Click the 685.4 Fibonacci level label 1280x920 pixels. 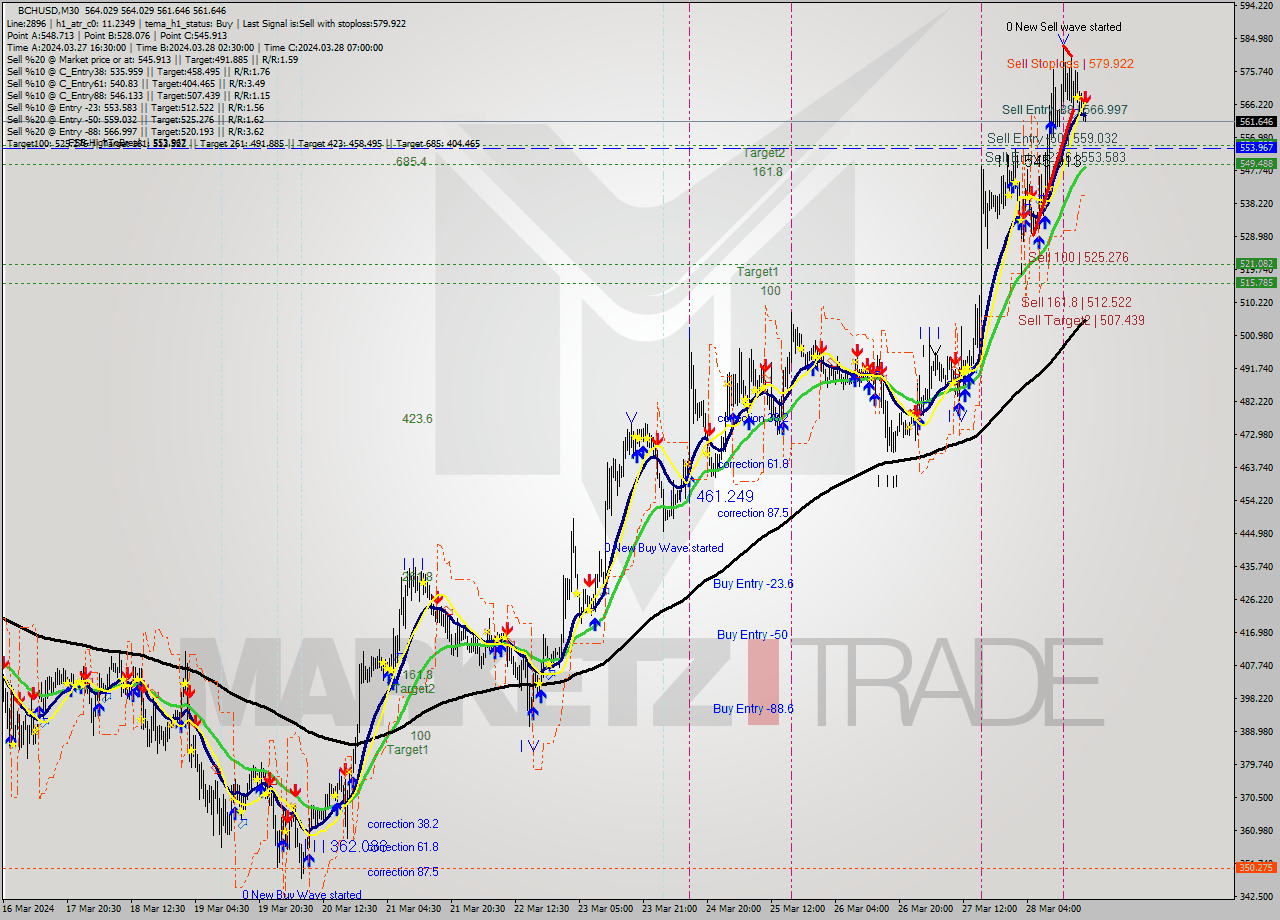411,161
